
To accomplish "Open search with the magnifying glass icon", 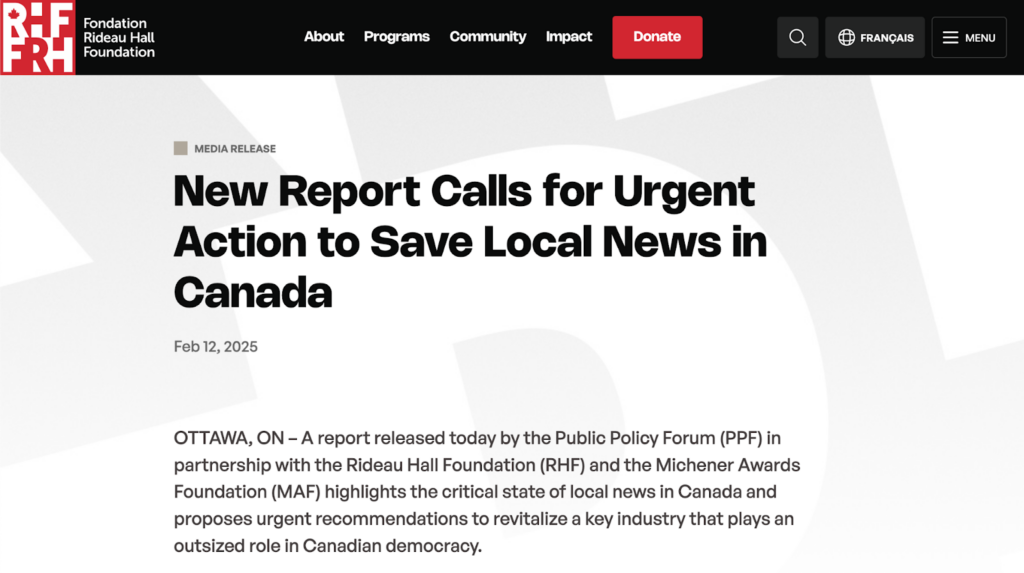I will pyautogui.click(x=797, y=38).
